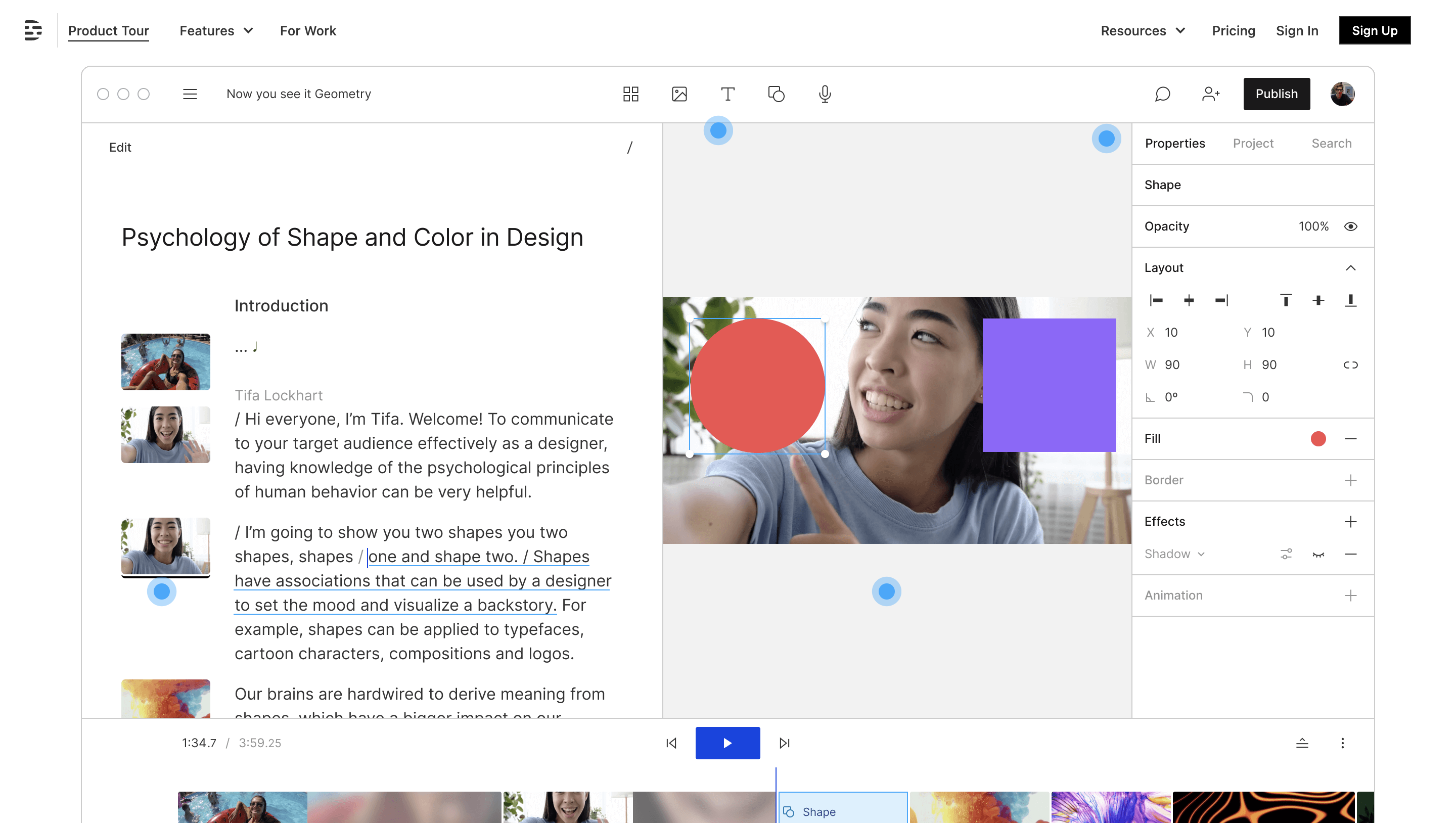Play the video with blue play button

coord(727,743)
